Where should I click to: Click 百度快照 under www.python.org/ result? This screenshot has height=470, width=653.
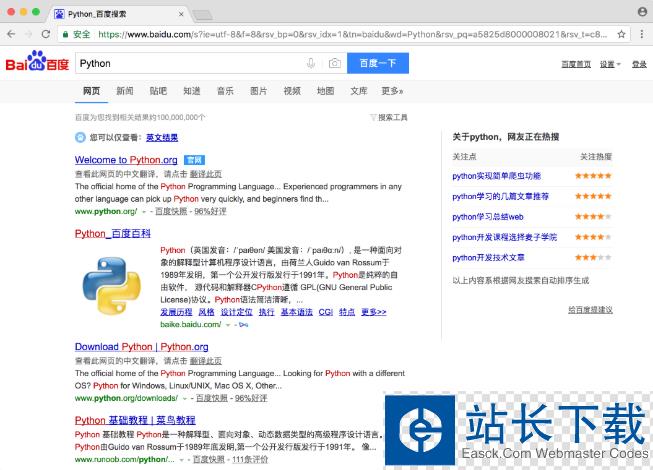(171, 211)
